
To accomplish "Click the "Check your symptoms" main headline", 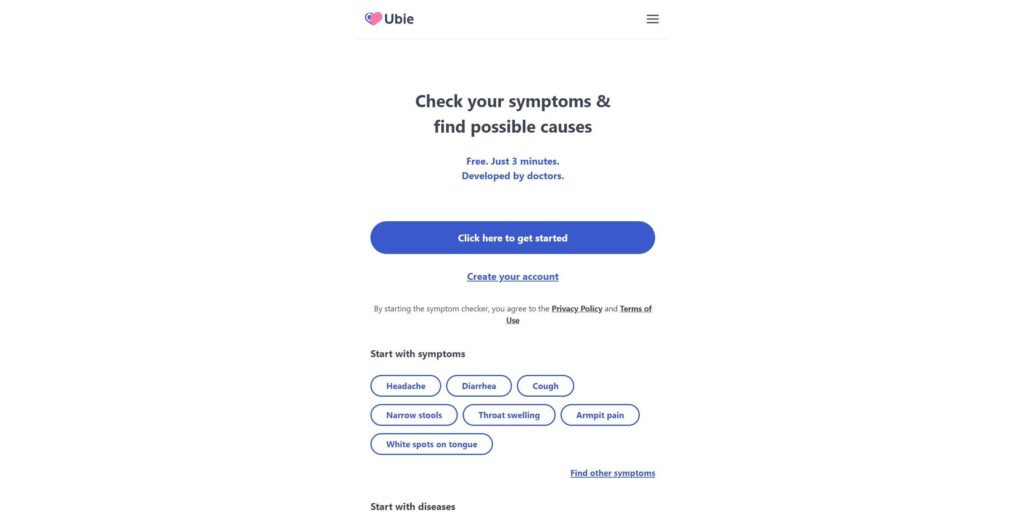I will point(512,101).
